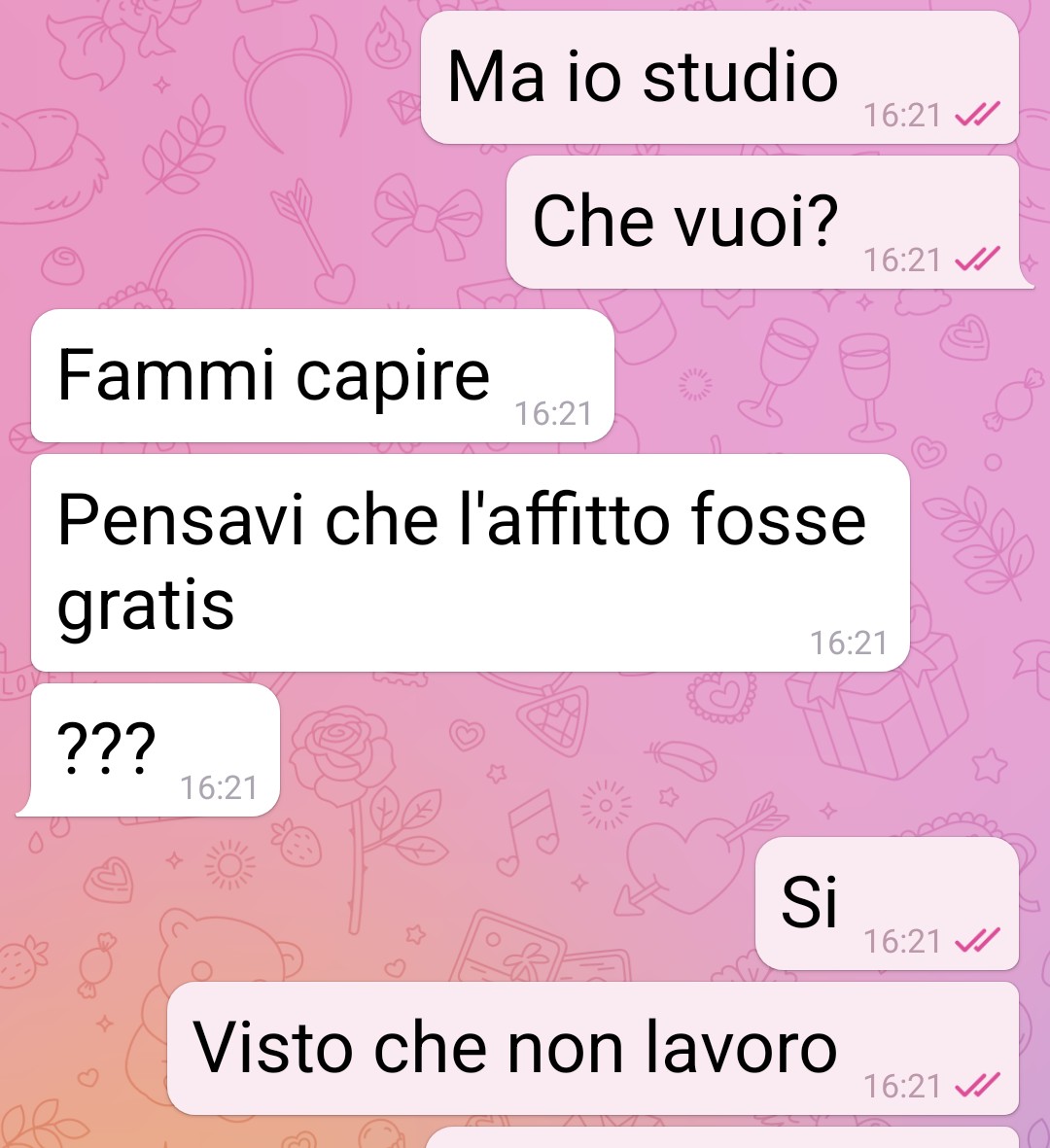Image resolution: width=1050 pixels, height=1148 pixels.
Task: Tap the "???" incoming message bubble
Action: click(156, 749)
